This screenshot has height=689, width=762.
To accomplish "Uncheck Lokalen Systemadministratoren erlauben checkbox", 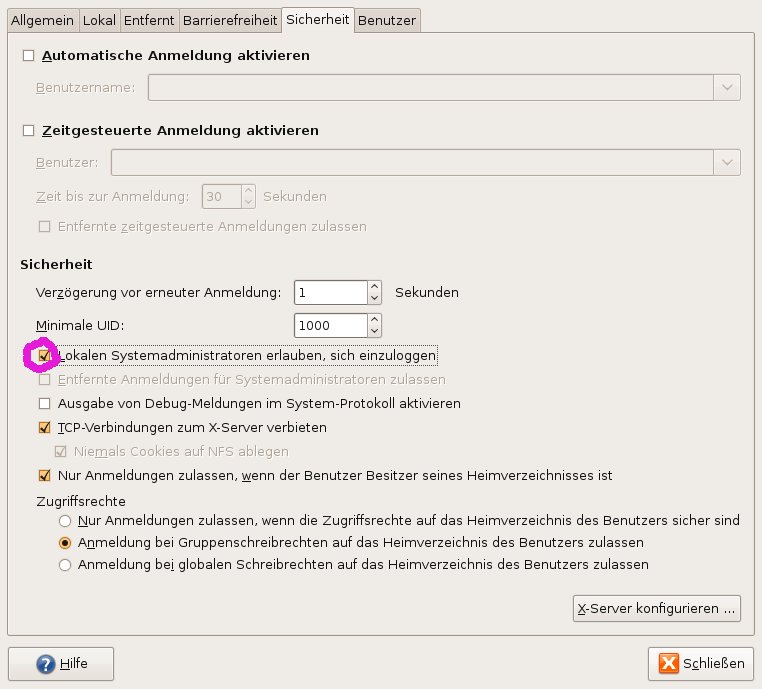I will 44,356.
